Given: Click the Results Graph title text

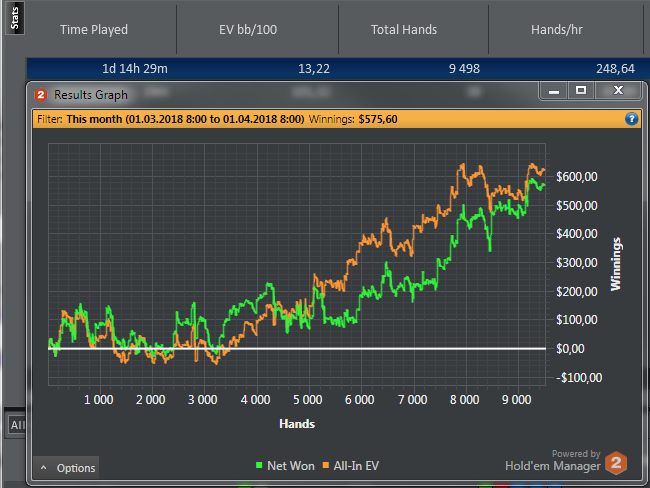Looking at the screenshot, I should click(x=91, y=95).
